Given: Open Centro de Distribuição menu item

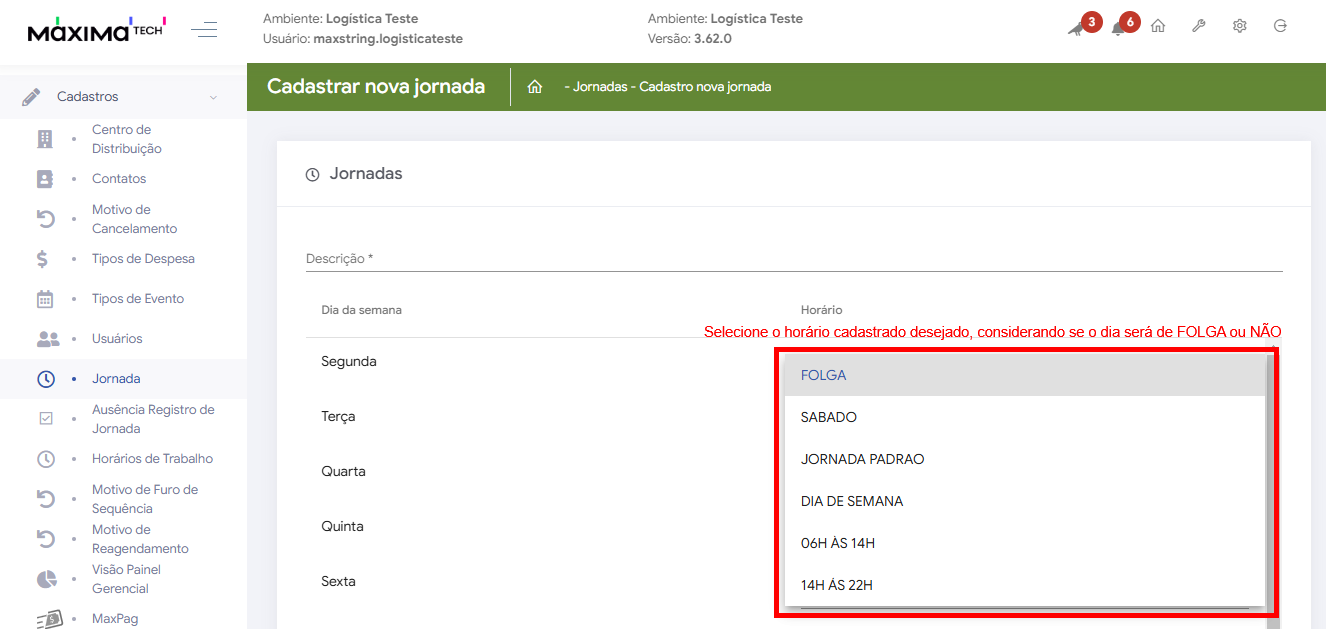Looking at the screenshot, I should [x=126, y=139].
